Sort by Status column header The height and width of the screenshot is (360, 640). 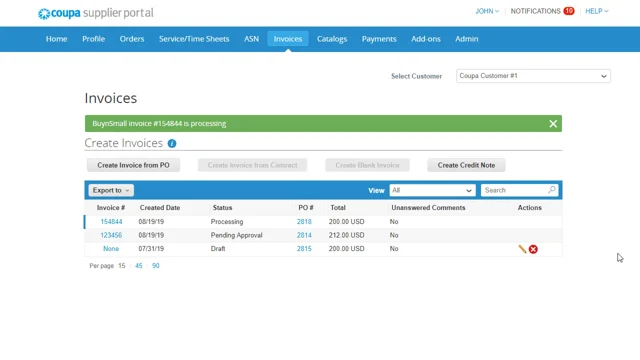coord(222,208)
